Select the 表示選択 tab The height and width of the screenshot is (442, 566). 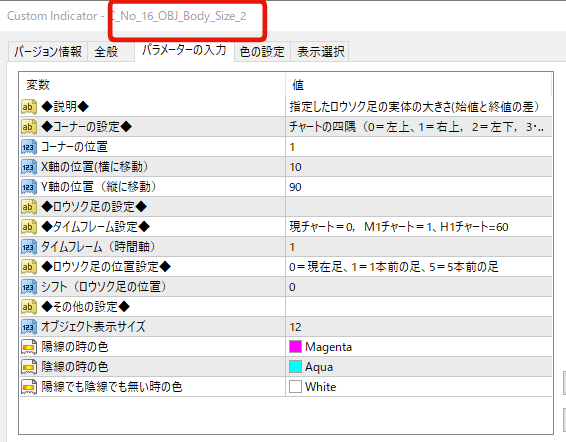pos(320,52)
